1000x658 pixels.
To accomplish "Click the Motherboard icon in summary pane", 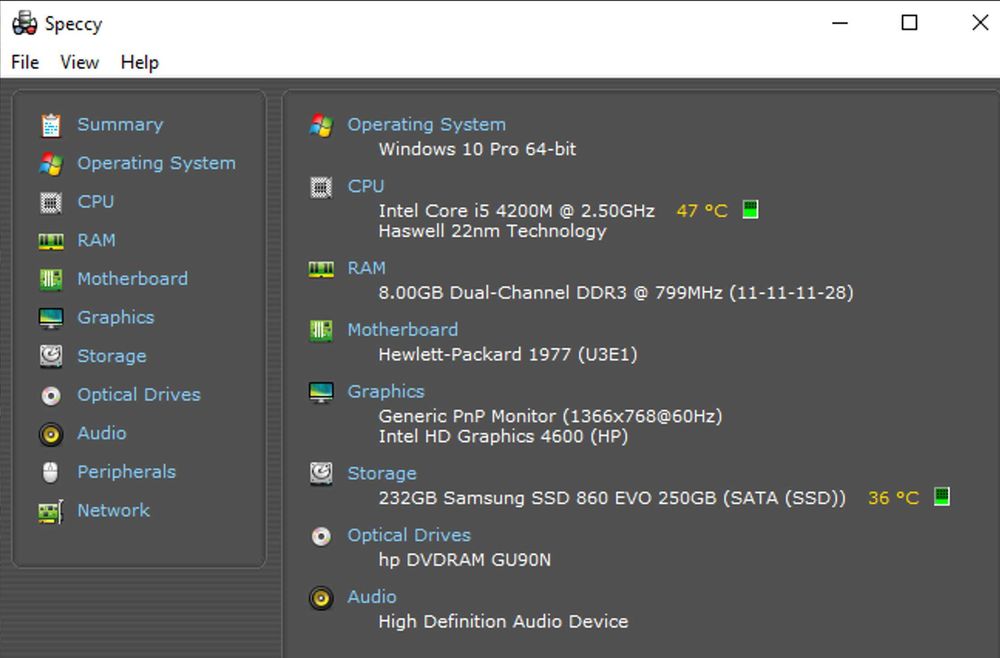I will click(x=321, y=330).
